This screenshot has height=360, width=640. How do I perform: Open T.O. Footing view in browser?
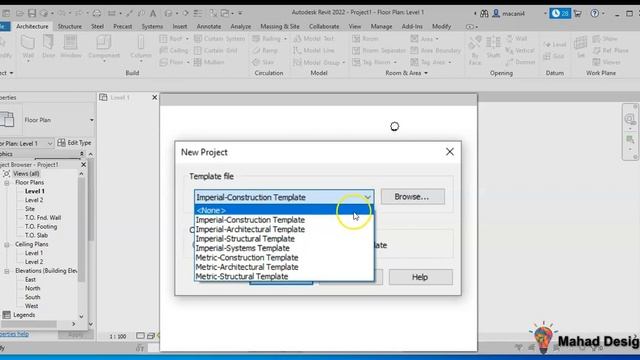tap(41, 227)
